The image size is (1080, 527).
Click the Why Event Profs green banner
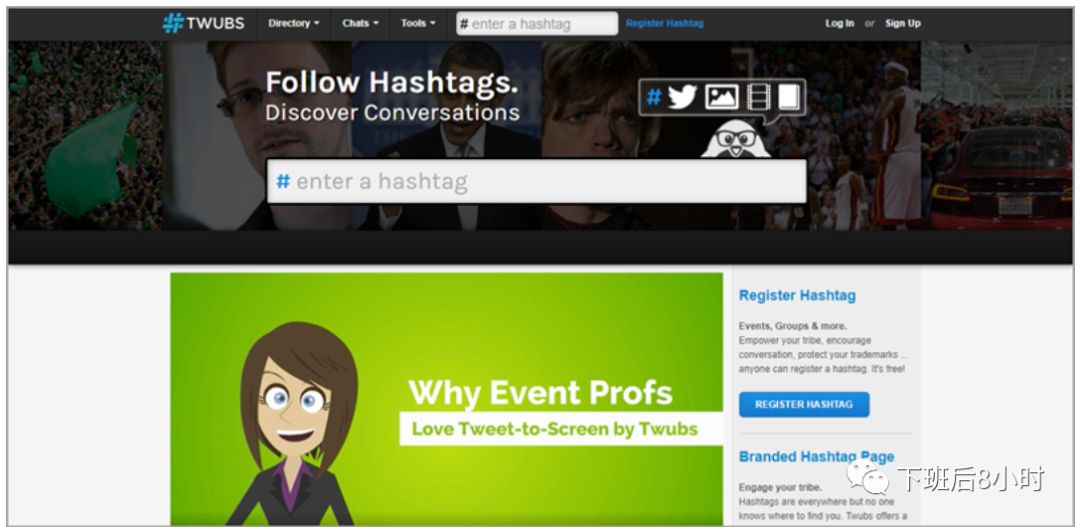[x=447, y=399]
